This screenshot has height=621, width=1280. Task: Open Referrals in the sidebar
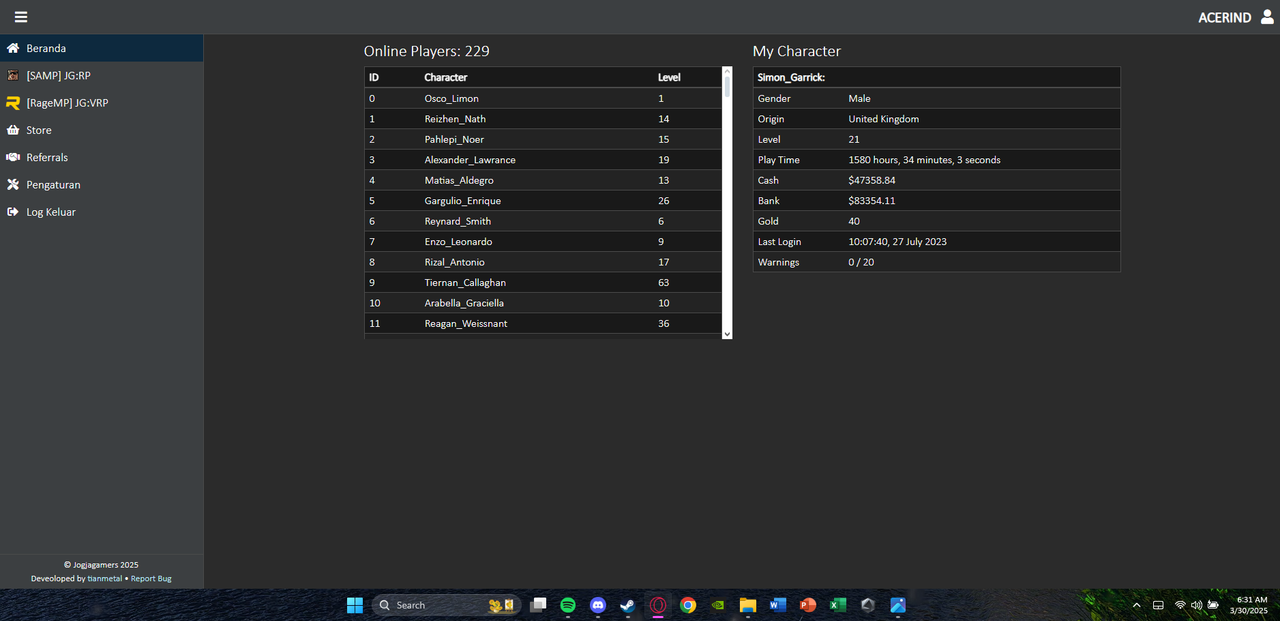coord(102,157)
